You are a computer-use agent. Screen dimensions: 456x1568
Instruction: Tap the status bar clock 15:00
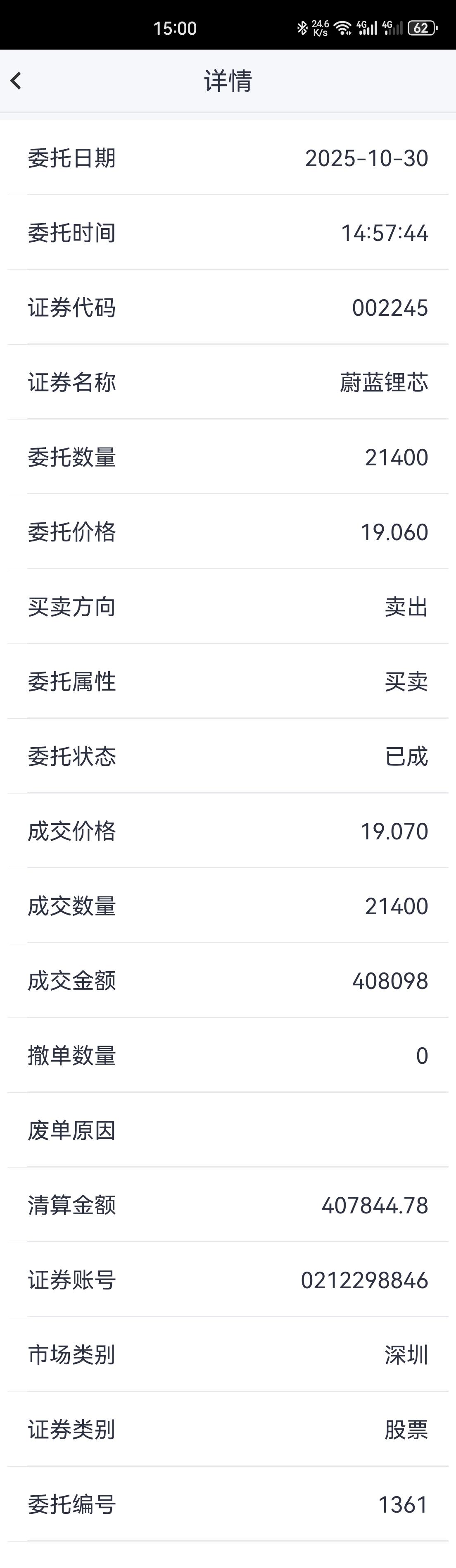click(175, 28)
